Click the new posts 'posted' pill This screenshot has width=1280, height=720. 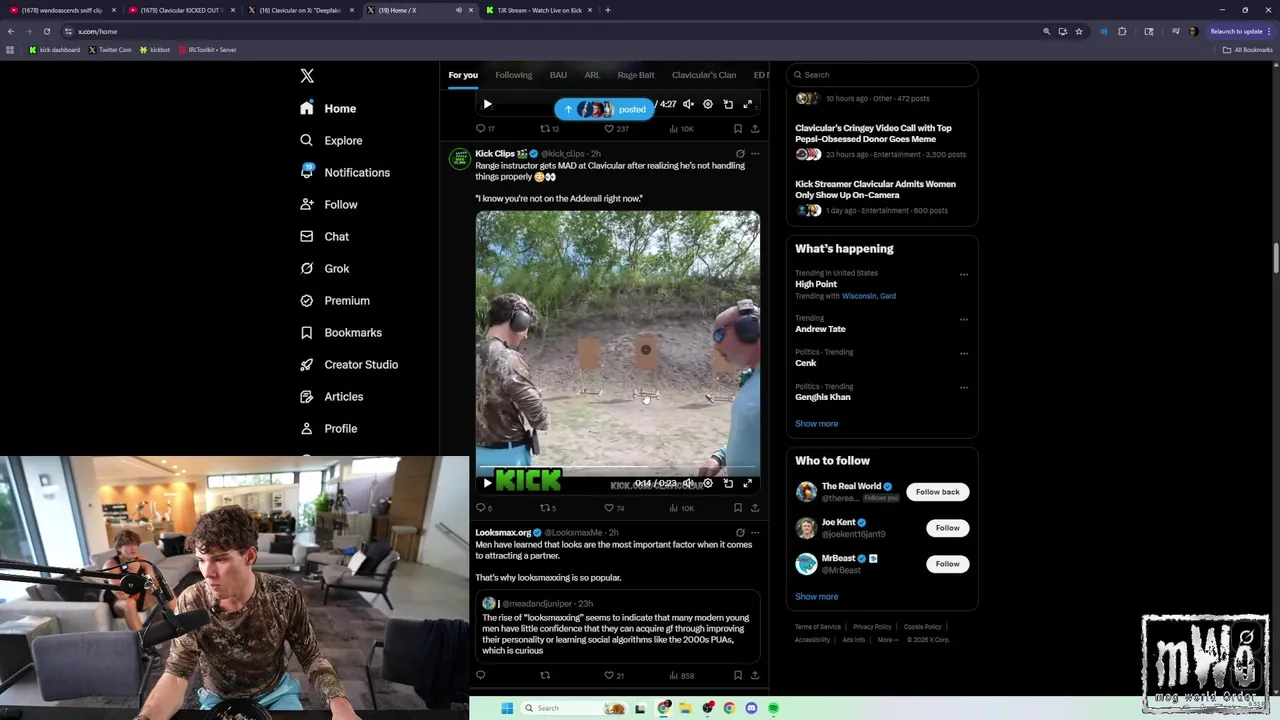coord(605,109)
